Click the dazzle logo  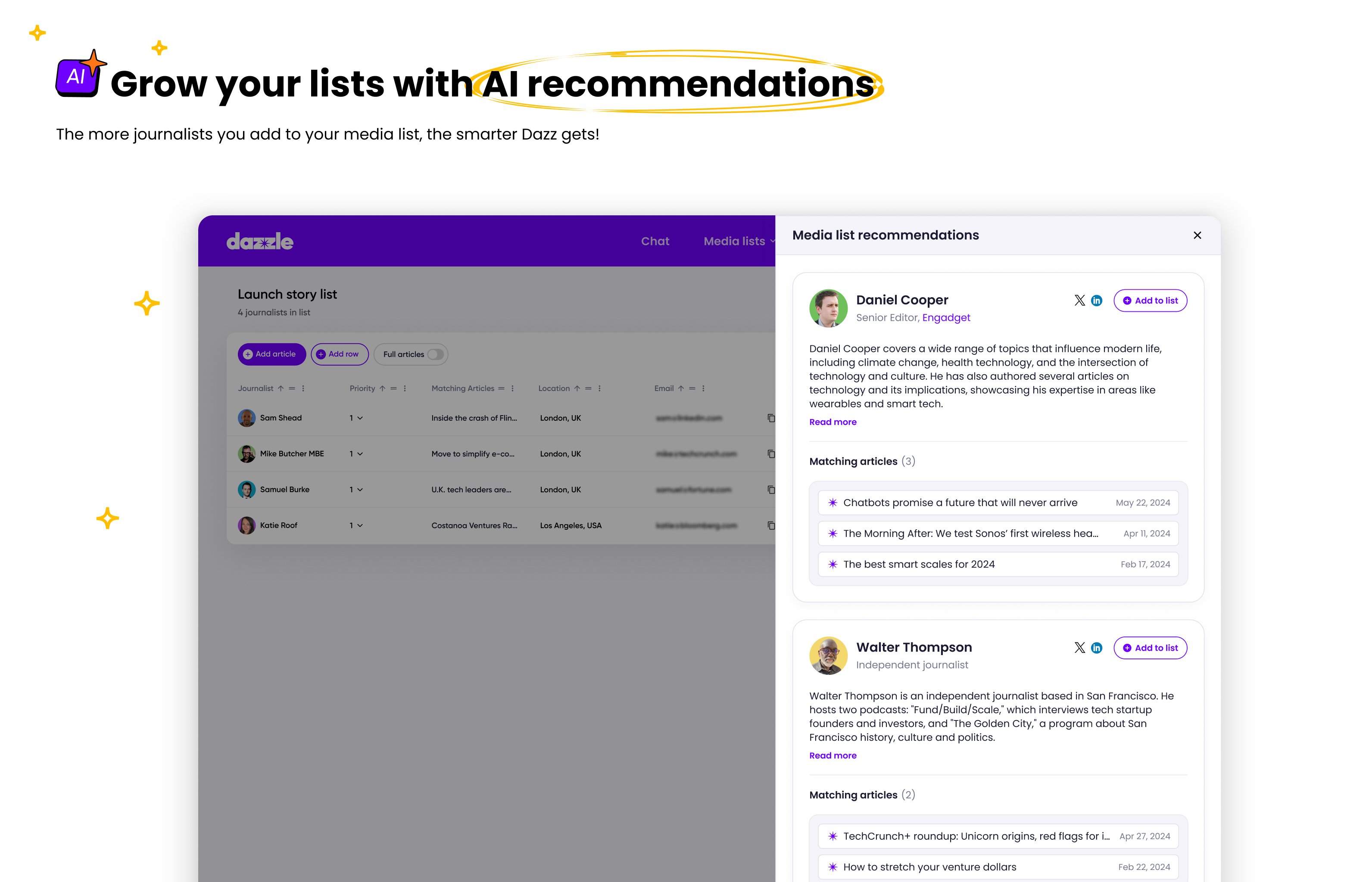pyautogui.click(x=259, y=241)
